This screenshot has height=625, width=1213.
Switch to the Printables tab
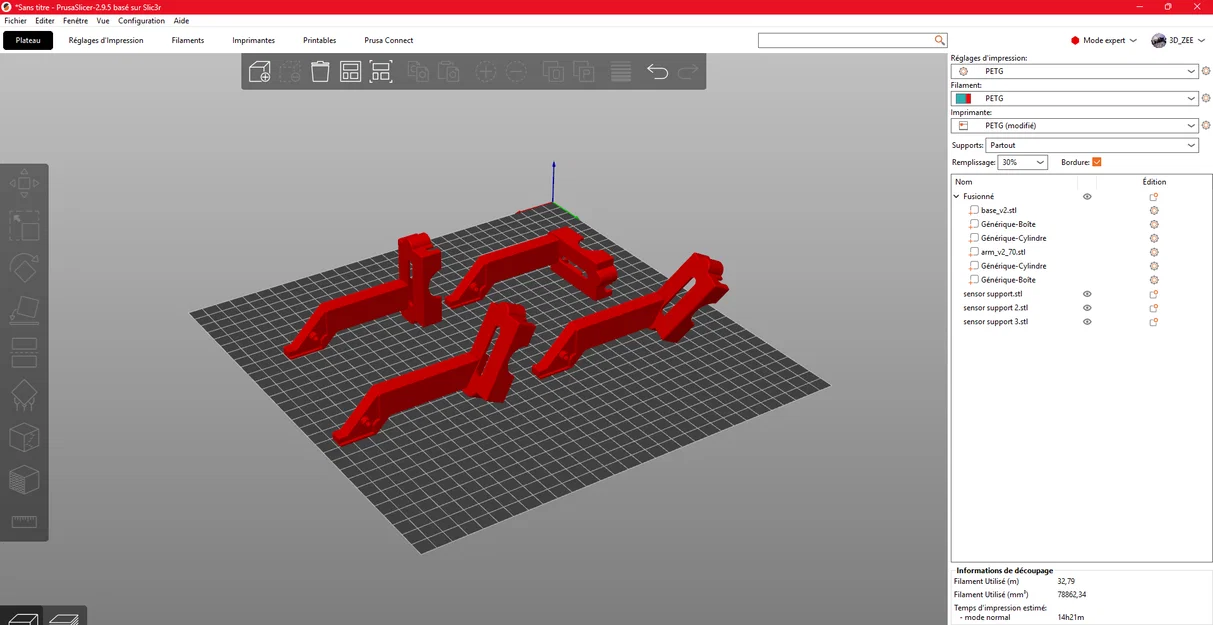320,40
